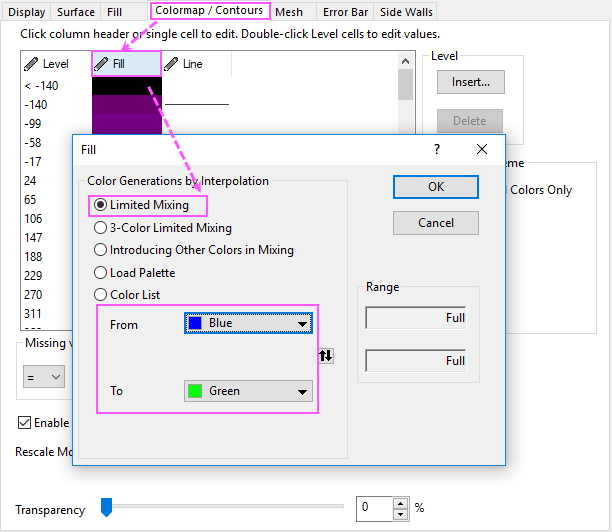Swap From and To colors with the arrows icon
The image size is (612, 532).
click(x=326, y=356)
